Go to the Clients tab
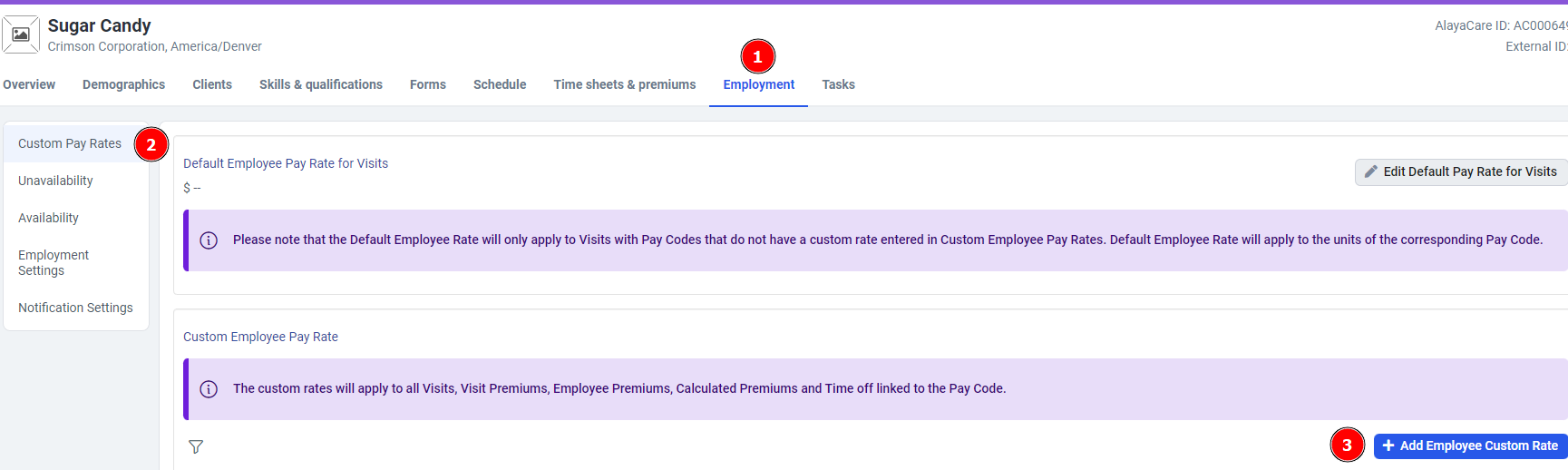Image resolution: width=1568 pixels, height=470 pixels. click(212, 84)
